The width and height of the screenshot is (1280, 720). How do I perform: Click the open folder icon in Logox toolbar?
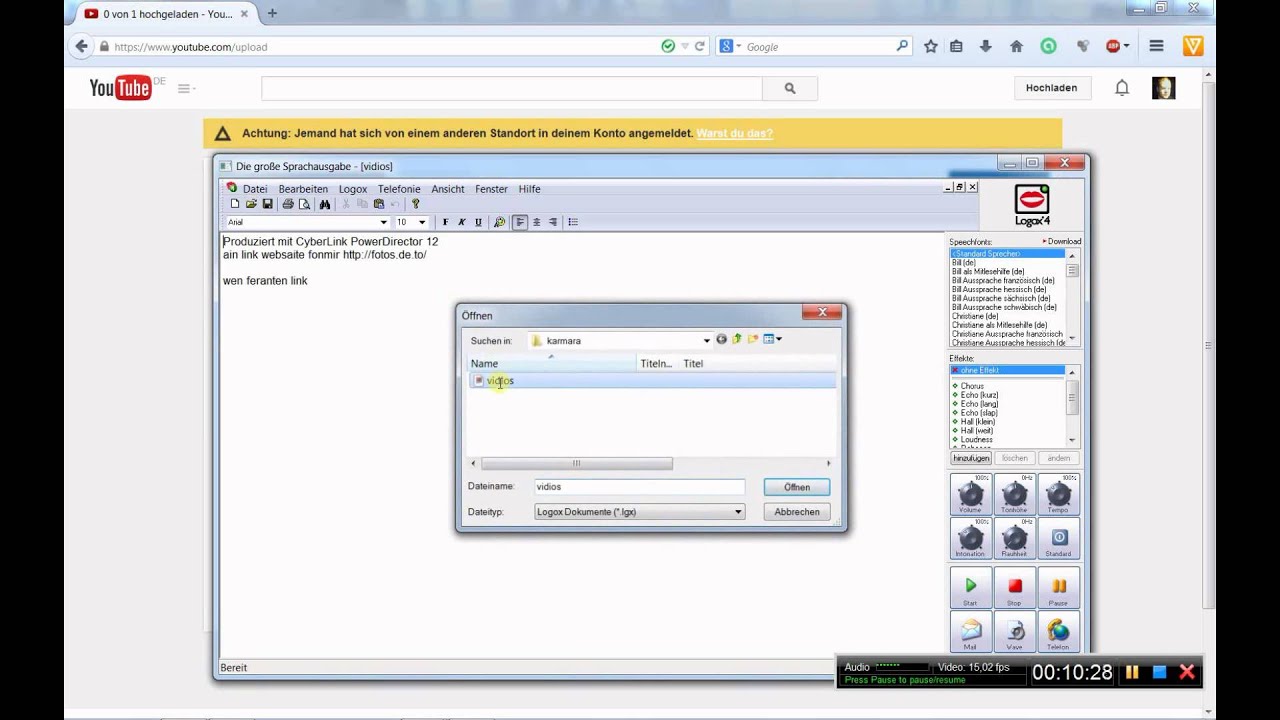coord(251,204)
